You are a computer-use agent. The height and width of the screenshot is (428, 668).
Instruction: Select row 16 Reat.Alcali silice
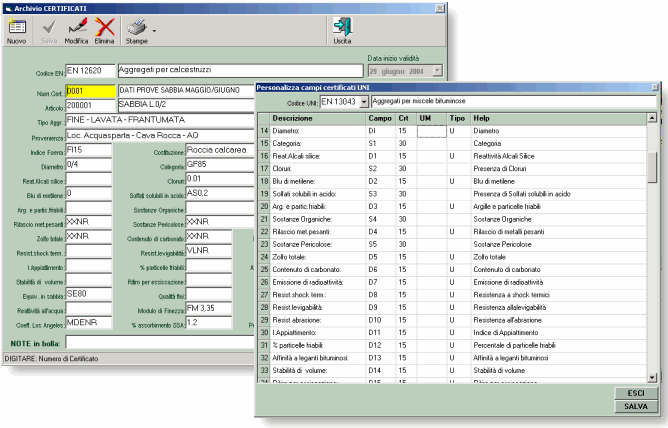point(452,156)
